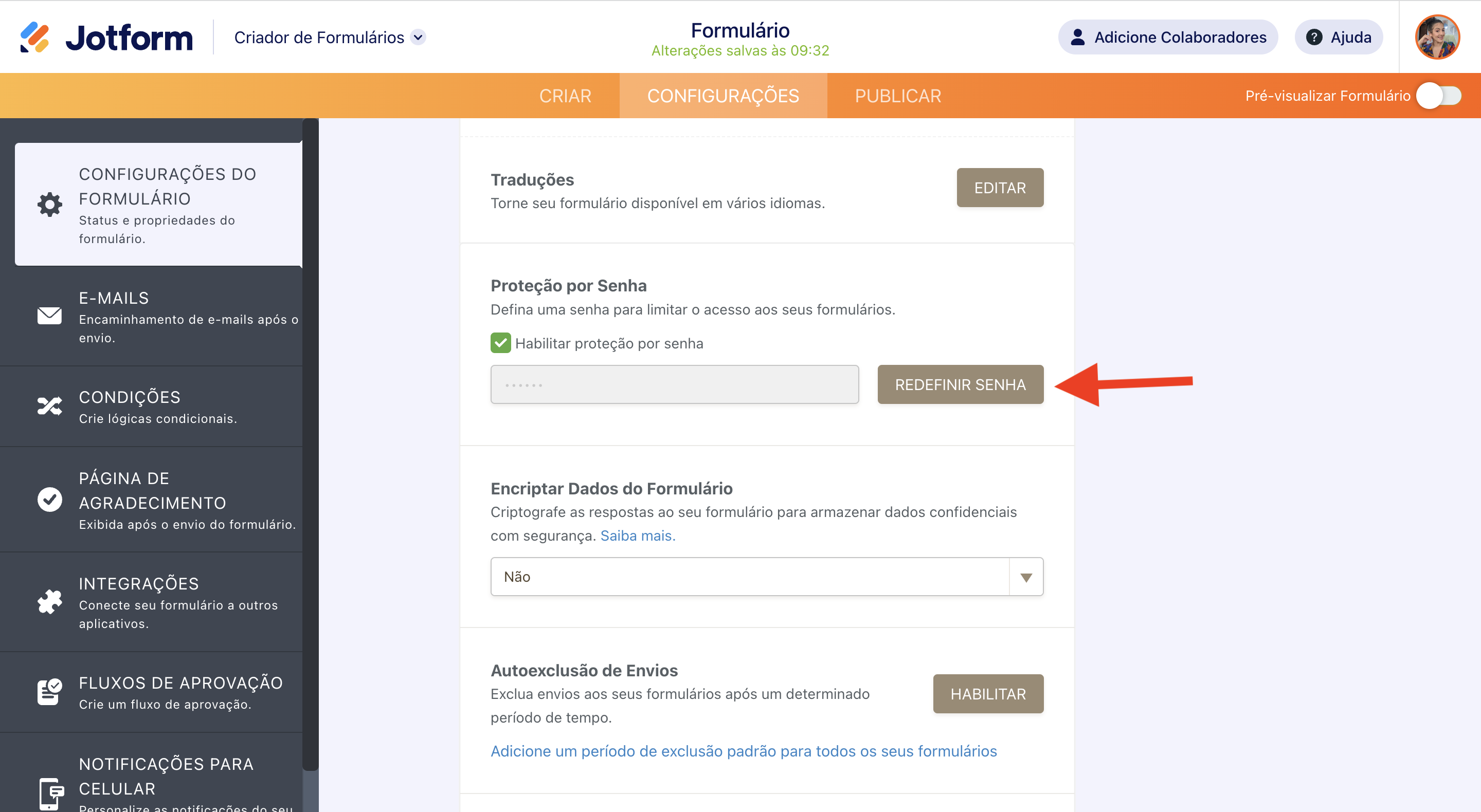Open Form Settings gear icon
The width and height of the screenshot is (1481, 812).
click(49, 205)
